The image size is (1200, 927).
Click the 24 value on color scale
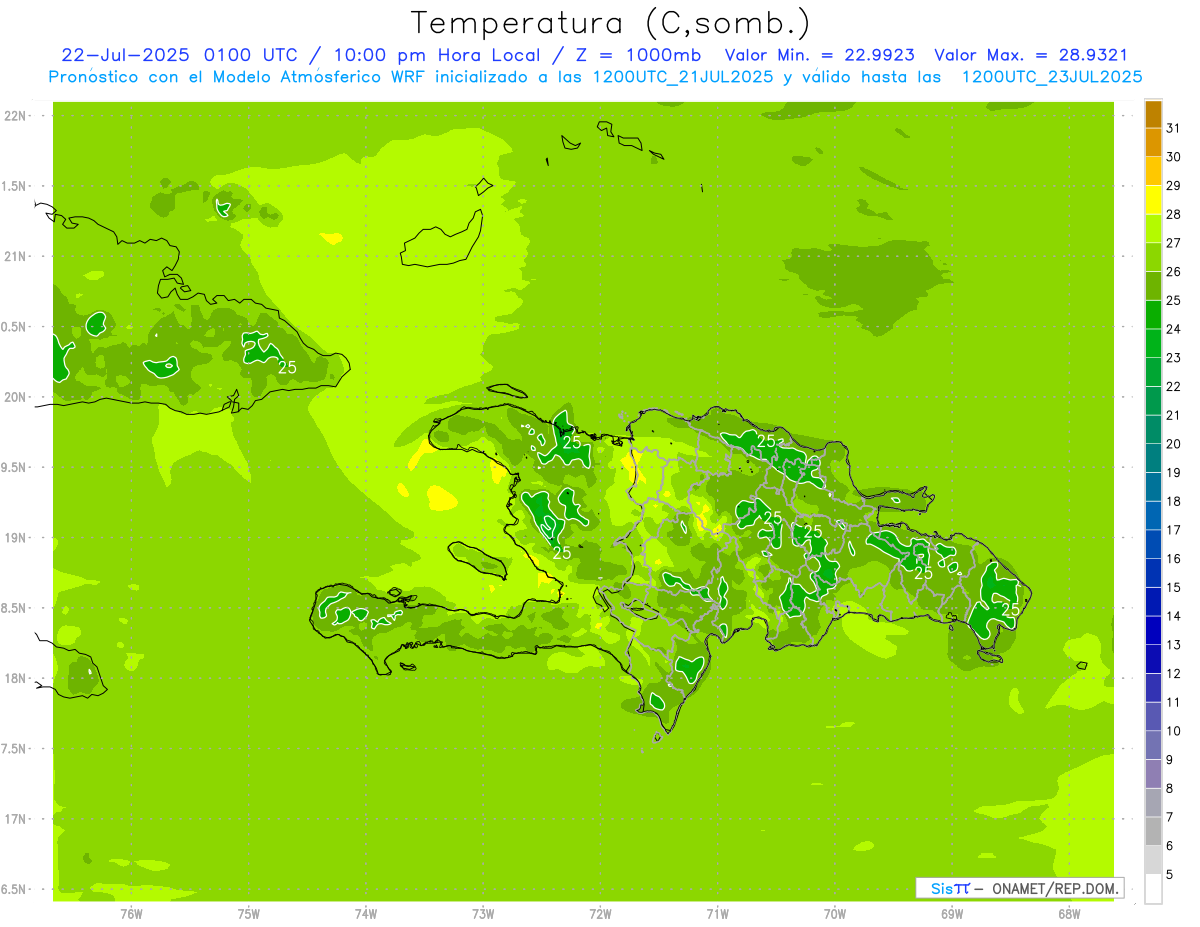tap(1173, 329)
